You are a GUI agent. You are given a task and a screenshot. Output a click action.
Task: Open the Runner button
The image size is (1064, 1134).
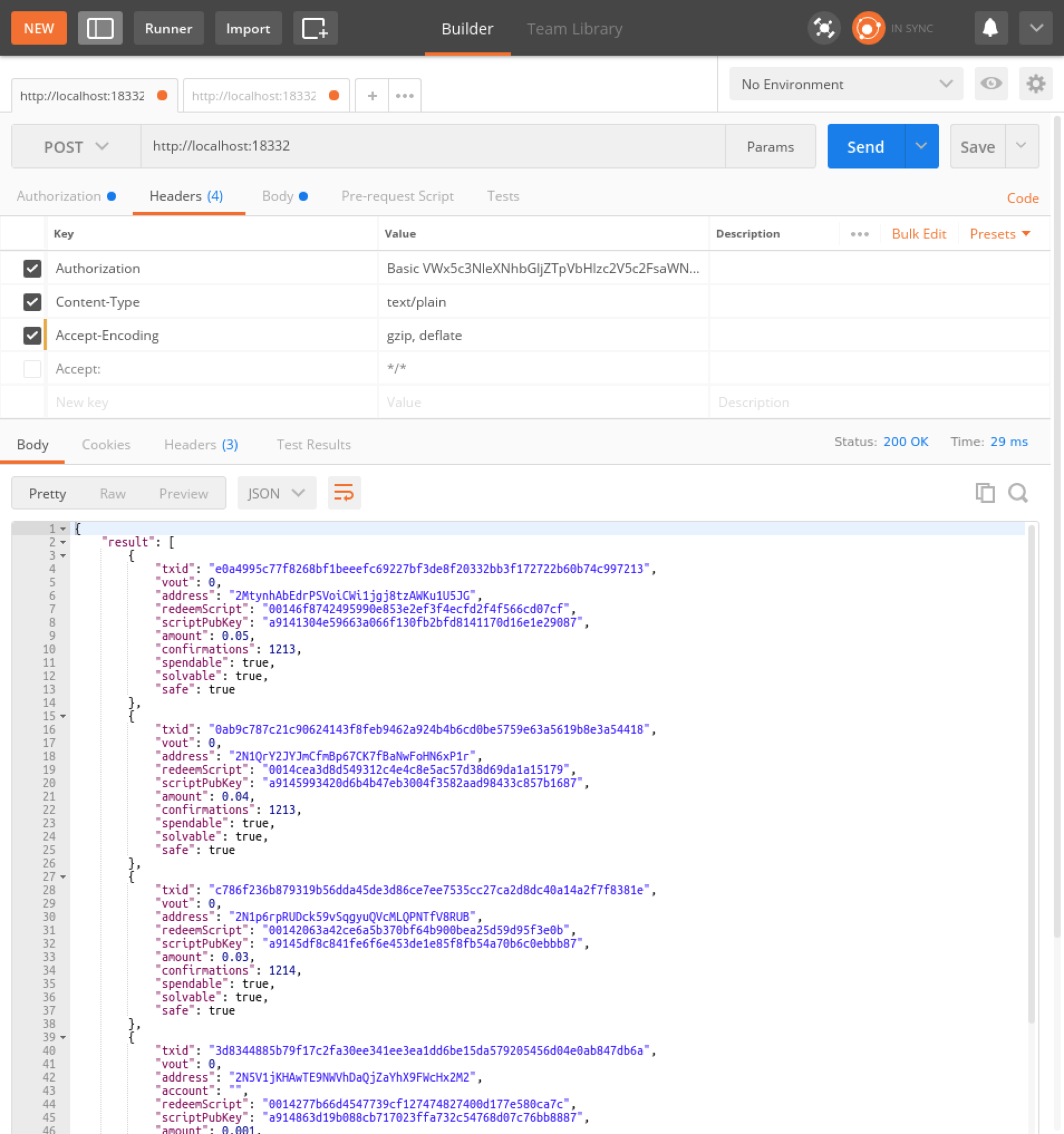[168, 28]
